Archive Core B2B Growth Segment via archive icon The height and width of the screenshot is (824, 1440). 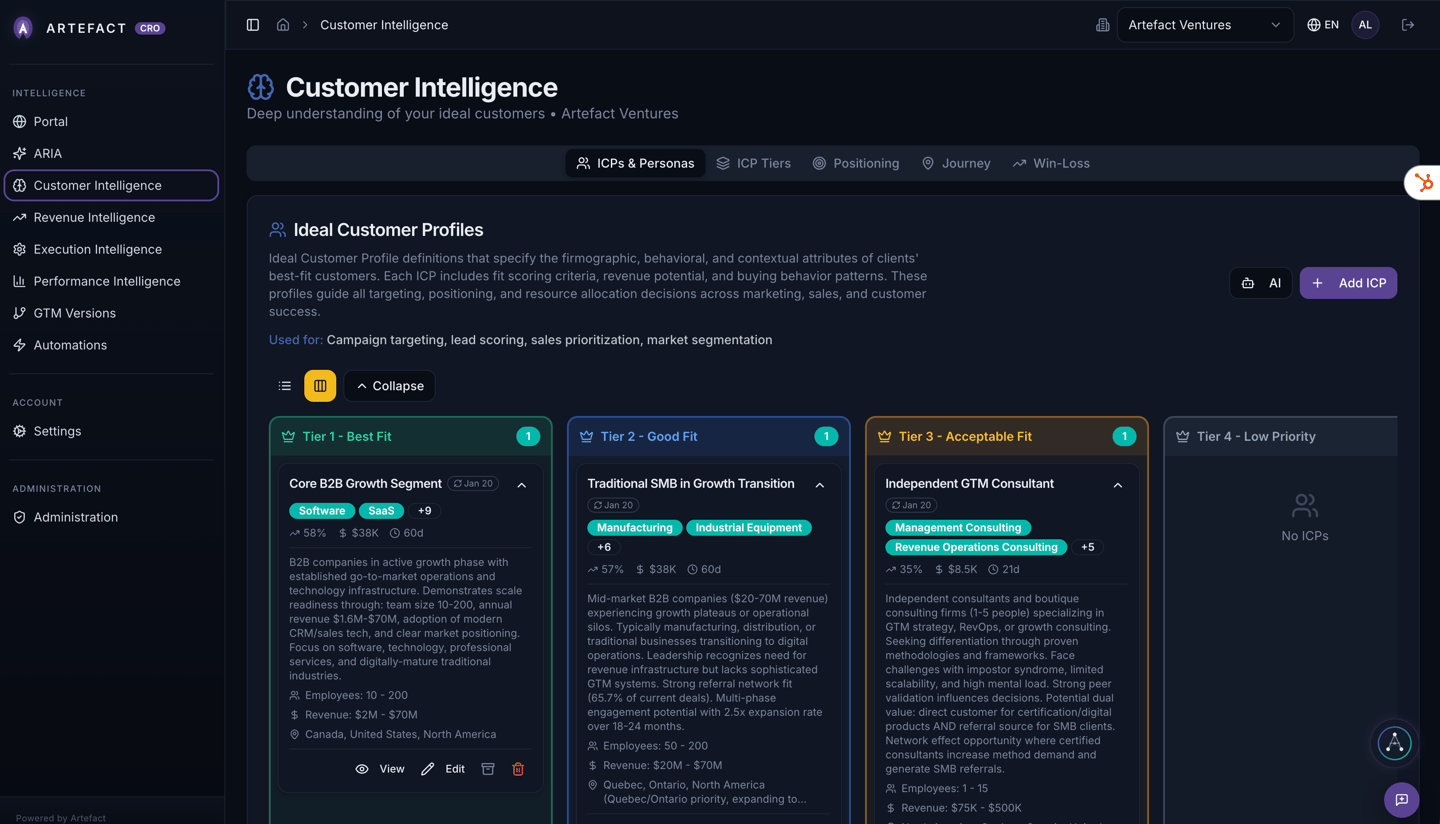[x=488, y=768]
